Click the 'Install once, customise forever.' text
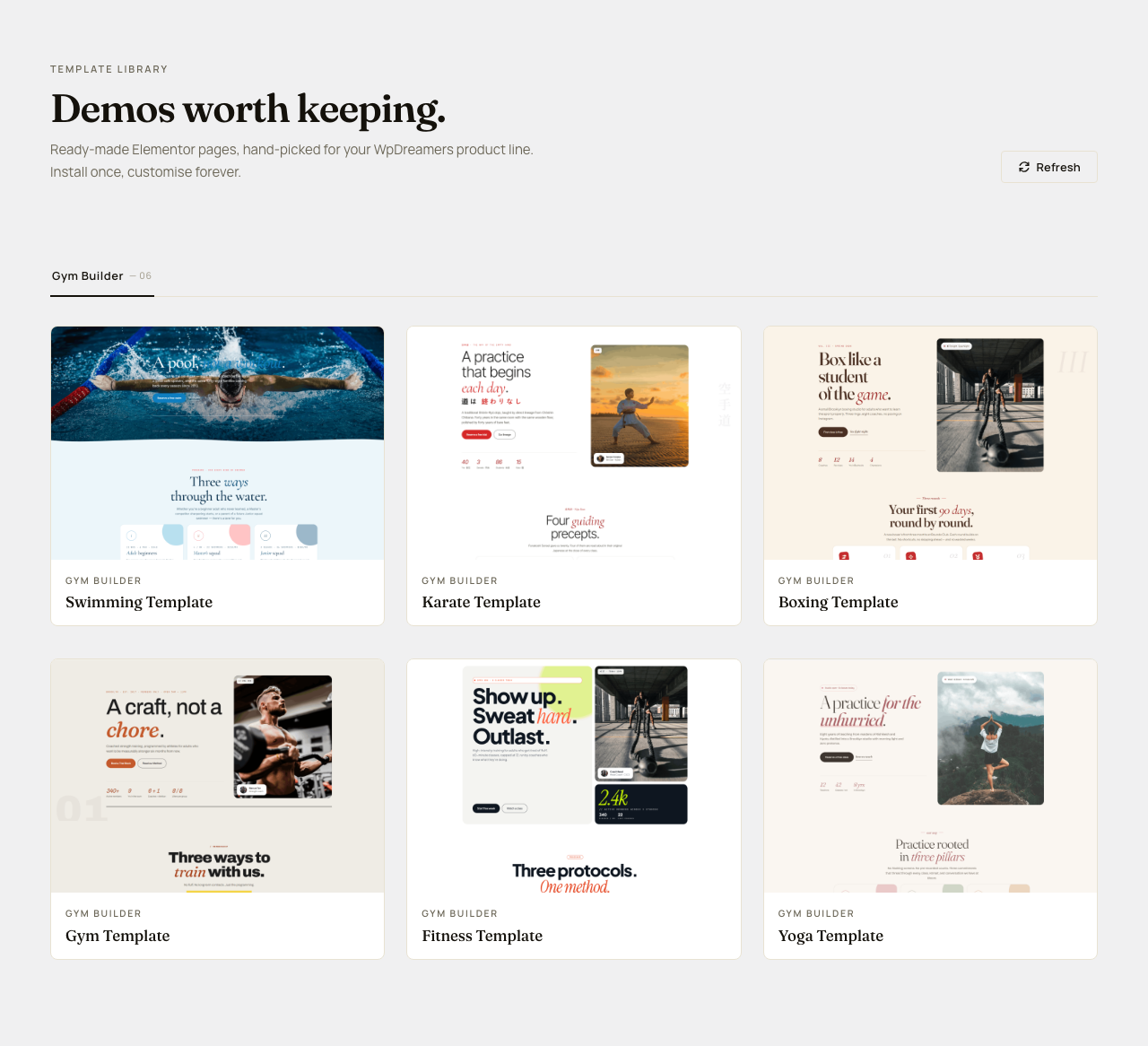 click(x=145, y=172)
